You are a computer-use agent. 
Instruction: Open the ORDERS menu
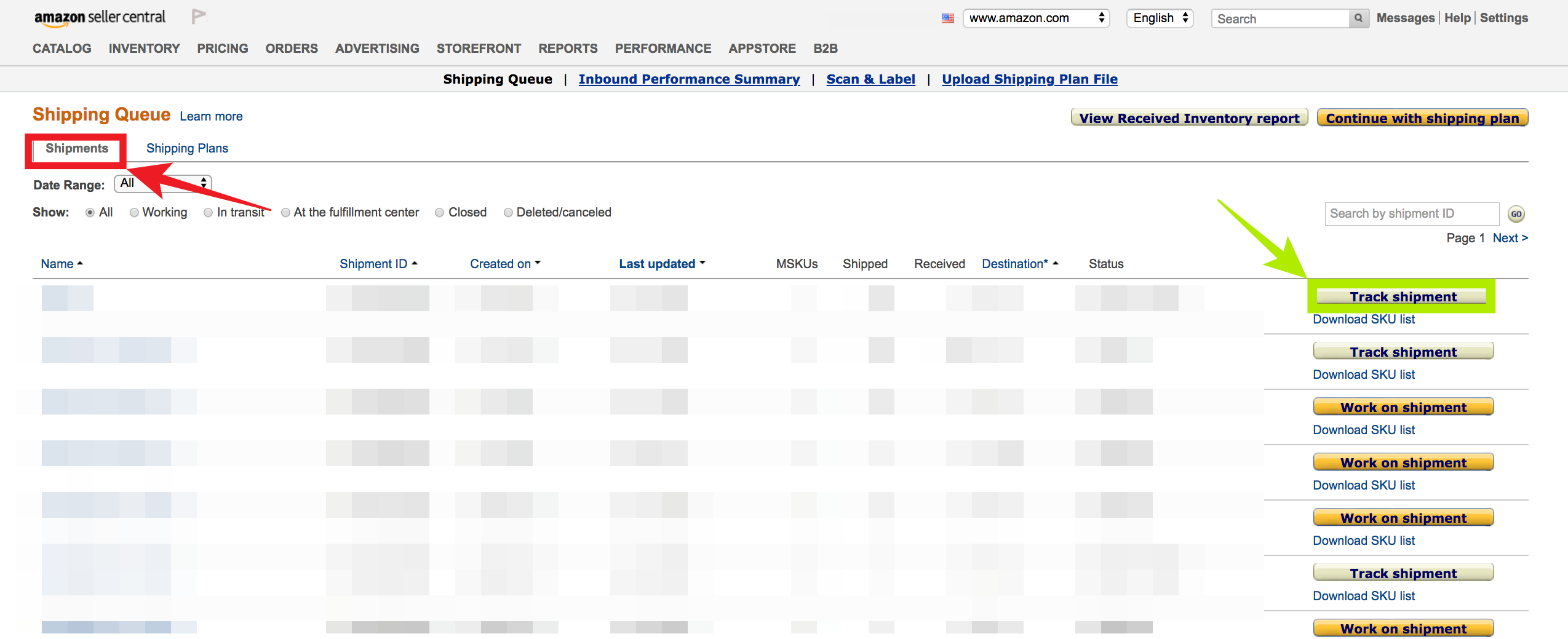292,49
